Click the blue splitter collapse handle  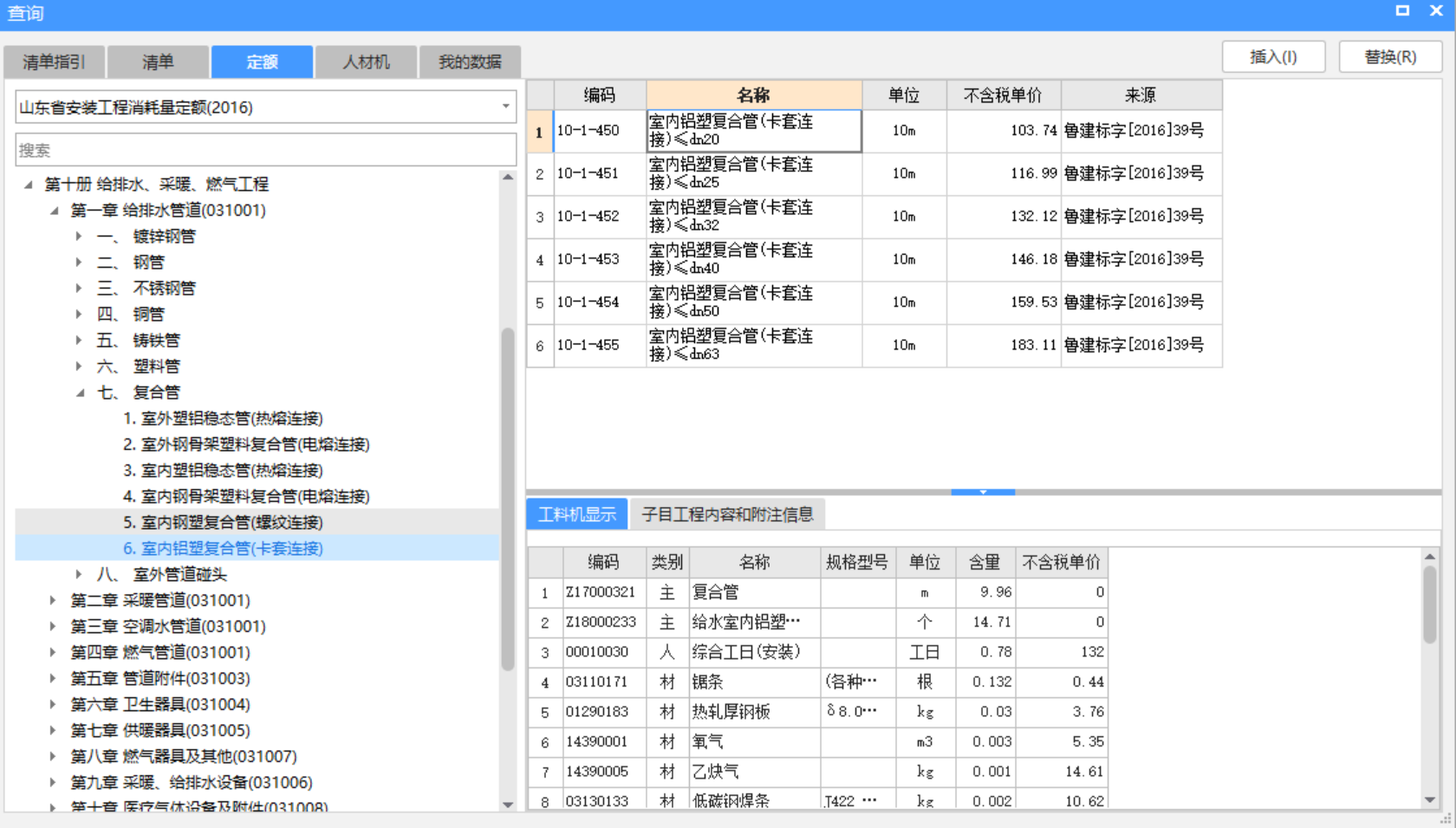pyautogui.click(x=983, y=492)
